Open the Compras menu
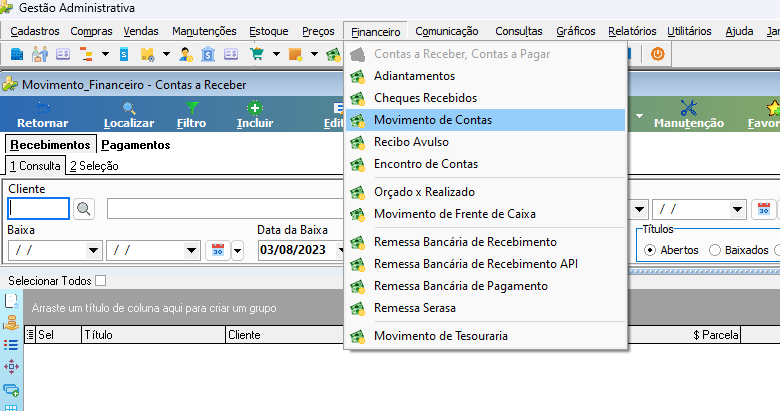 point(92,31)
